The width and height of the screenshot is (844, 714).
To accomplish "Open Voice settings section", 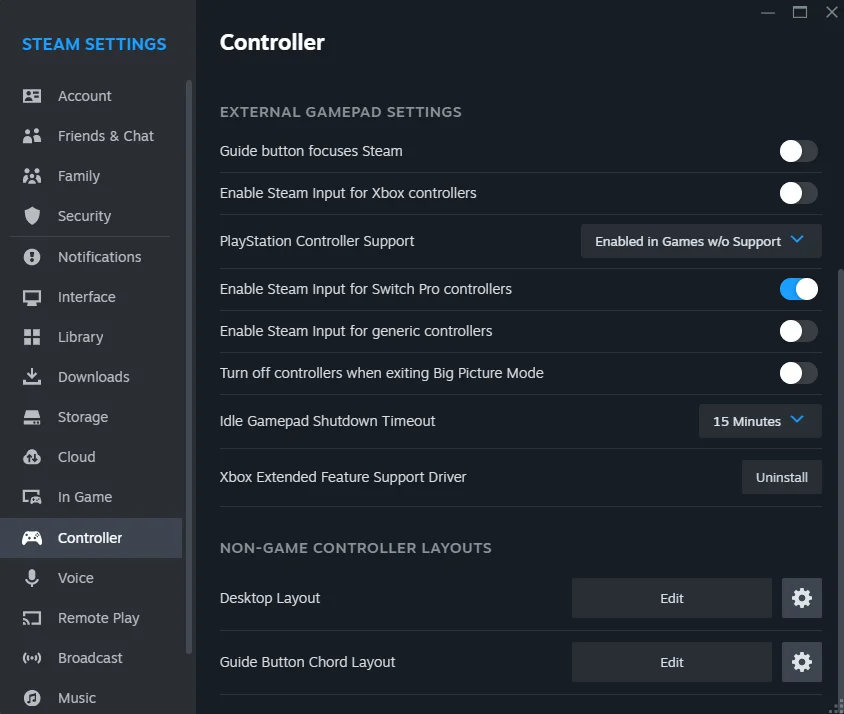I will [x=91, y=578].
